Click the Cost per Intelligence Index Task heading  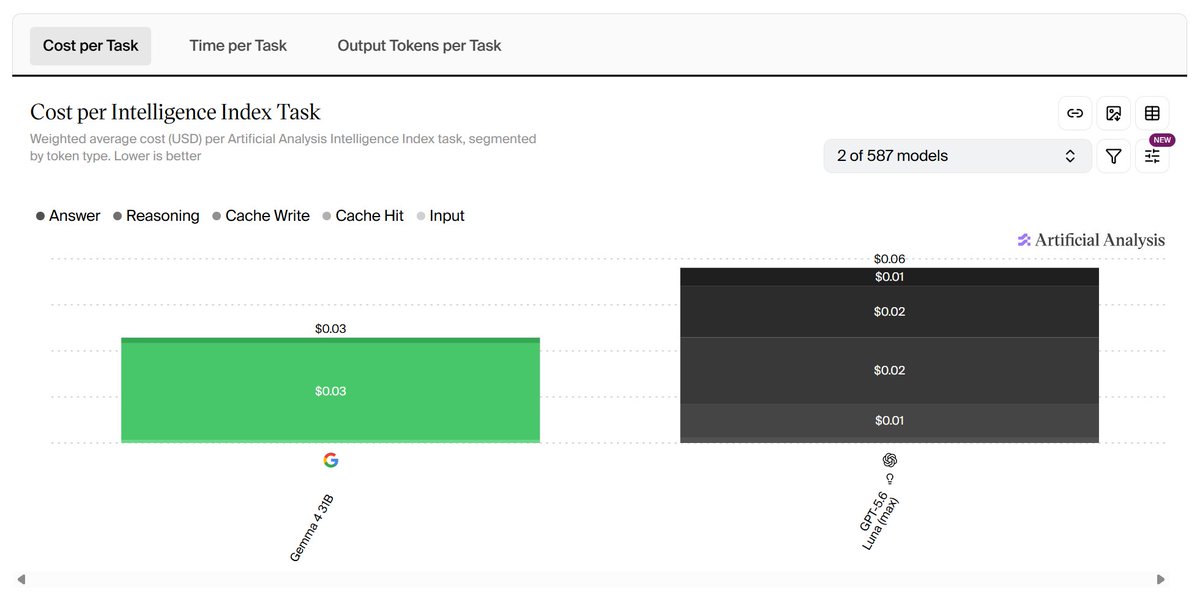(175, 112)
